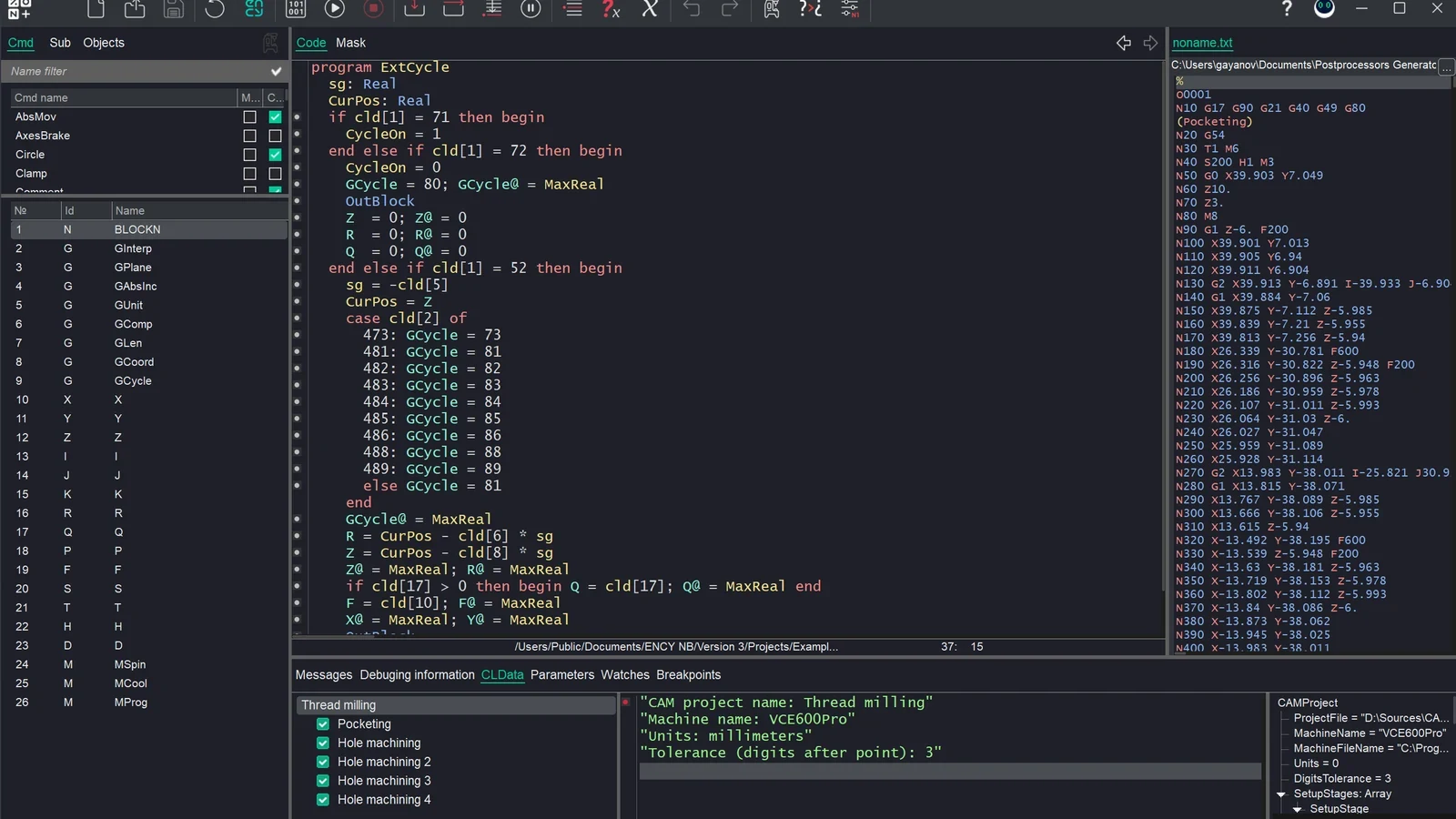Open the Parameters tab
The width and height of the screenshot is (1456, 819).
click(562, 675)
